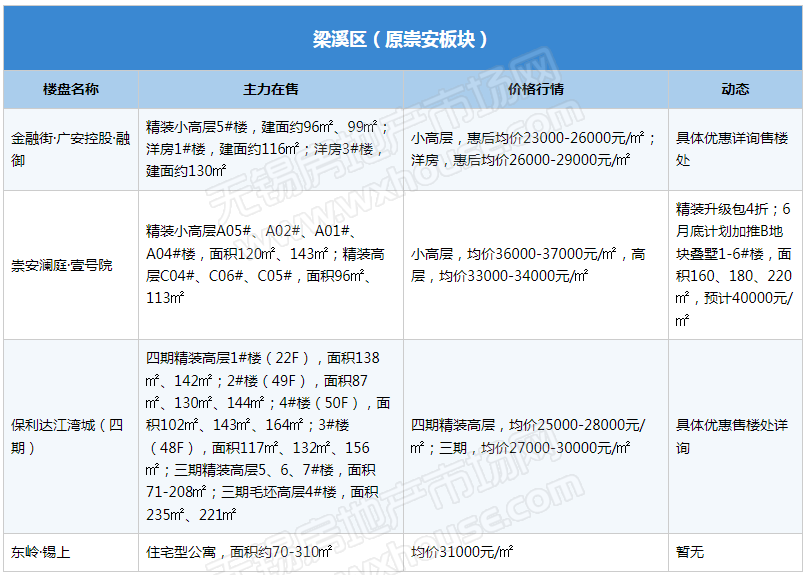Click the 价格行情 column header
The width and height of the screenshot is (808, 575).
pos(535,89)
